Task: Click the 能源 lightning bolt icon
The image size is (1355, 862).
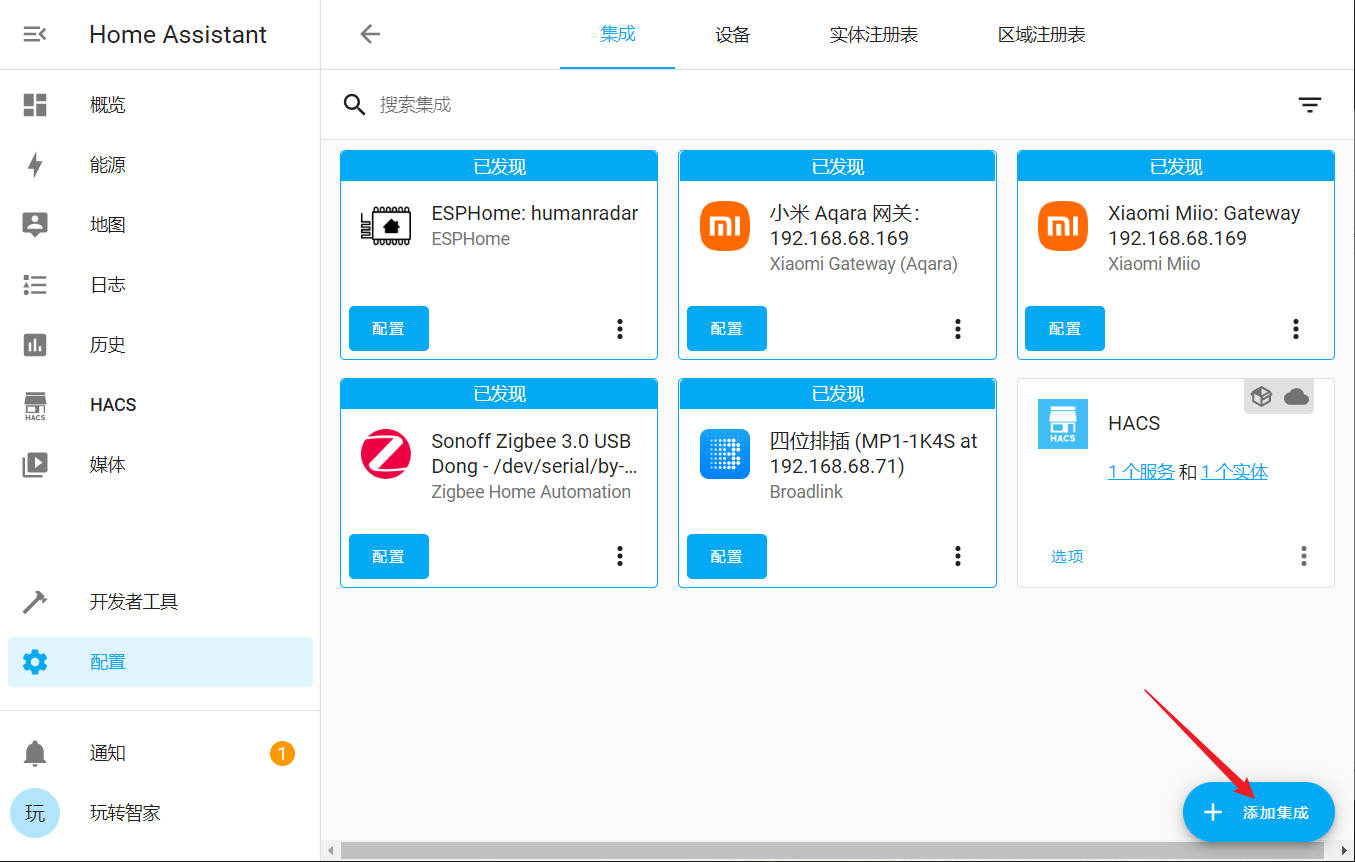Action: pos(35,165)
